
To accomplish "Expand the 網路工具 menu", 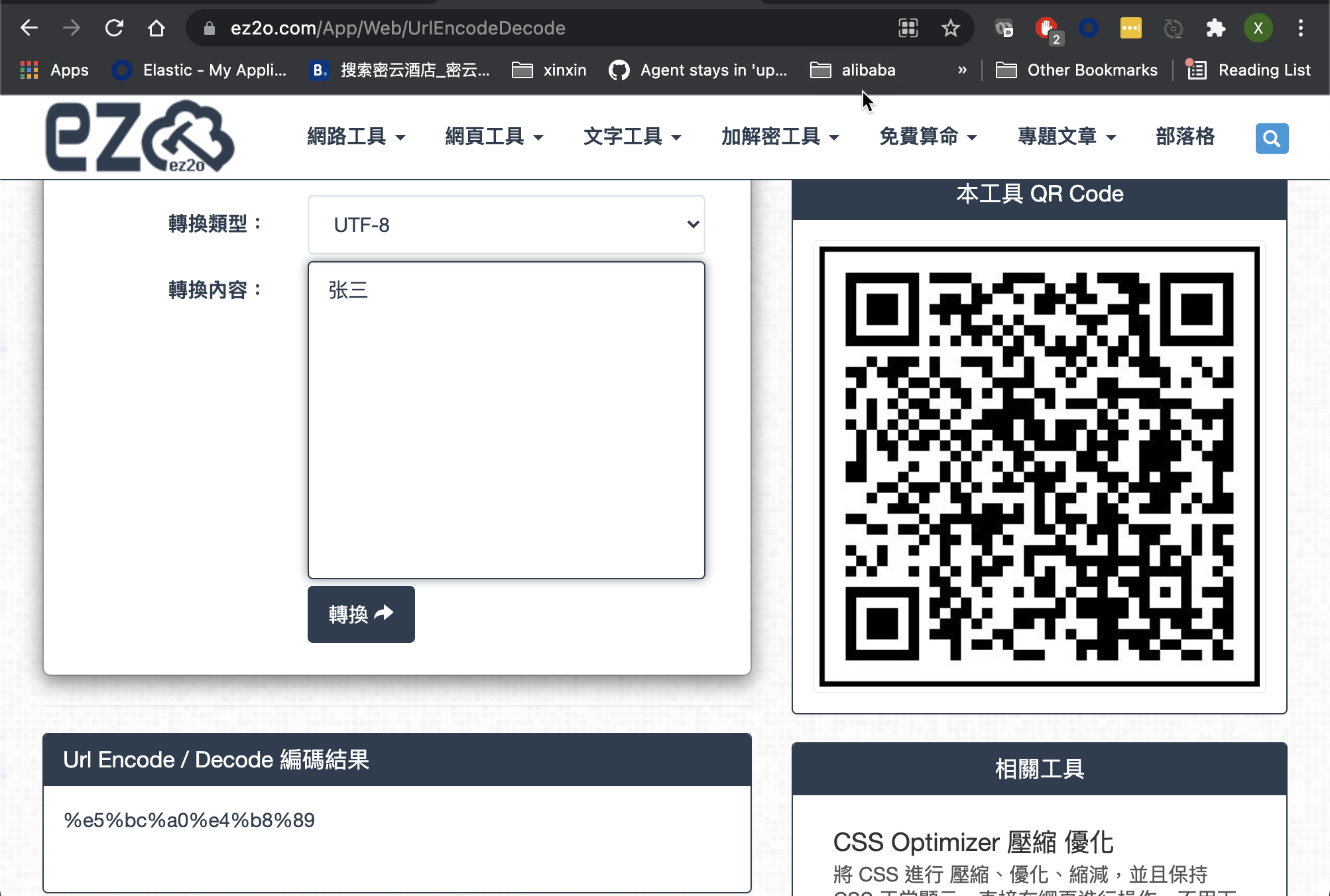I will click(356, 137).
